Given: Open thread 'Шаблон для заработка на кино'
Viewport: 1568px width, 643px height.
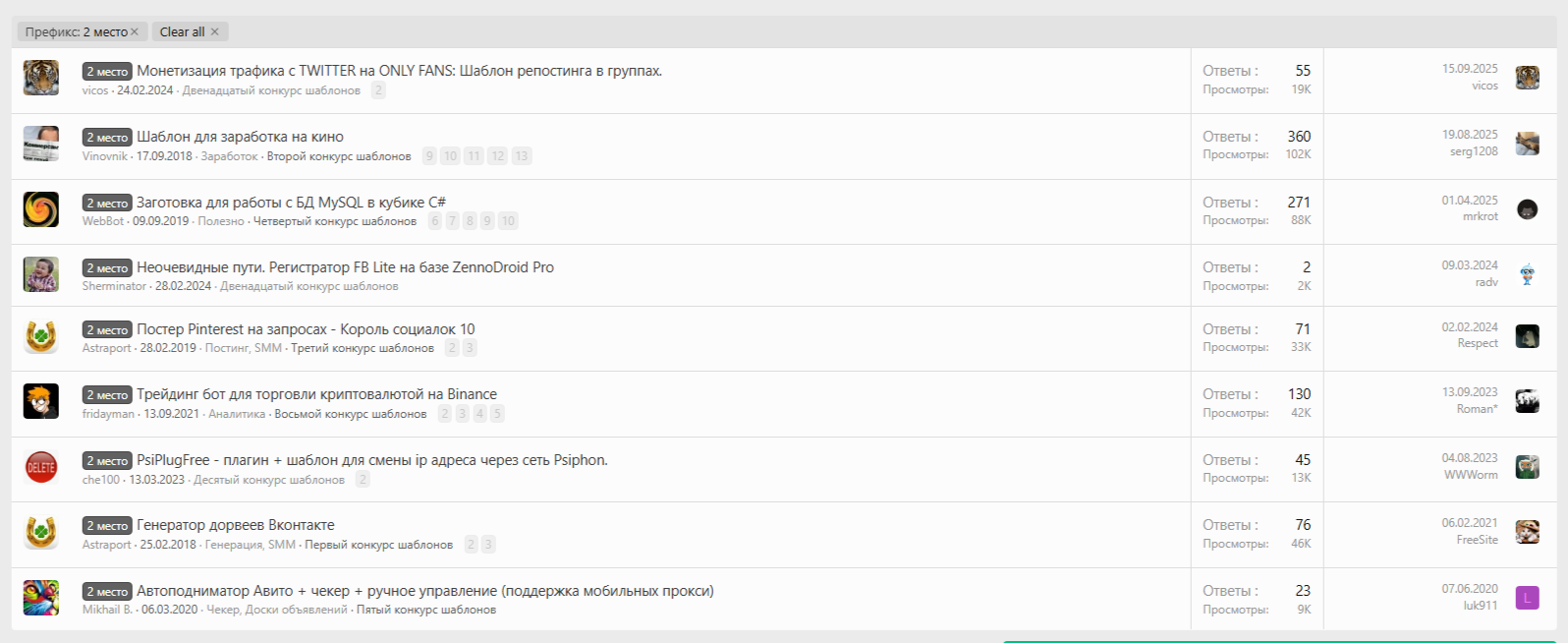Looking at the screenshot, I should (240, 137).
